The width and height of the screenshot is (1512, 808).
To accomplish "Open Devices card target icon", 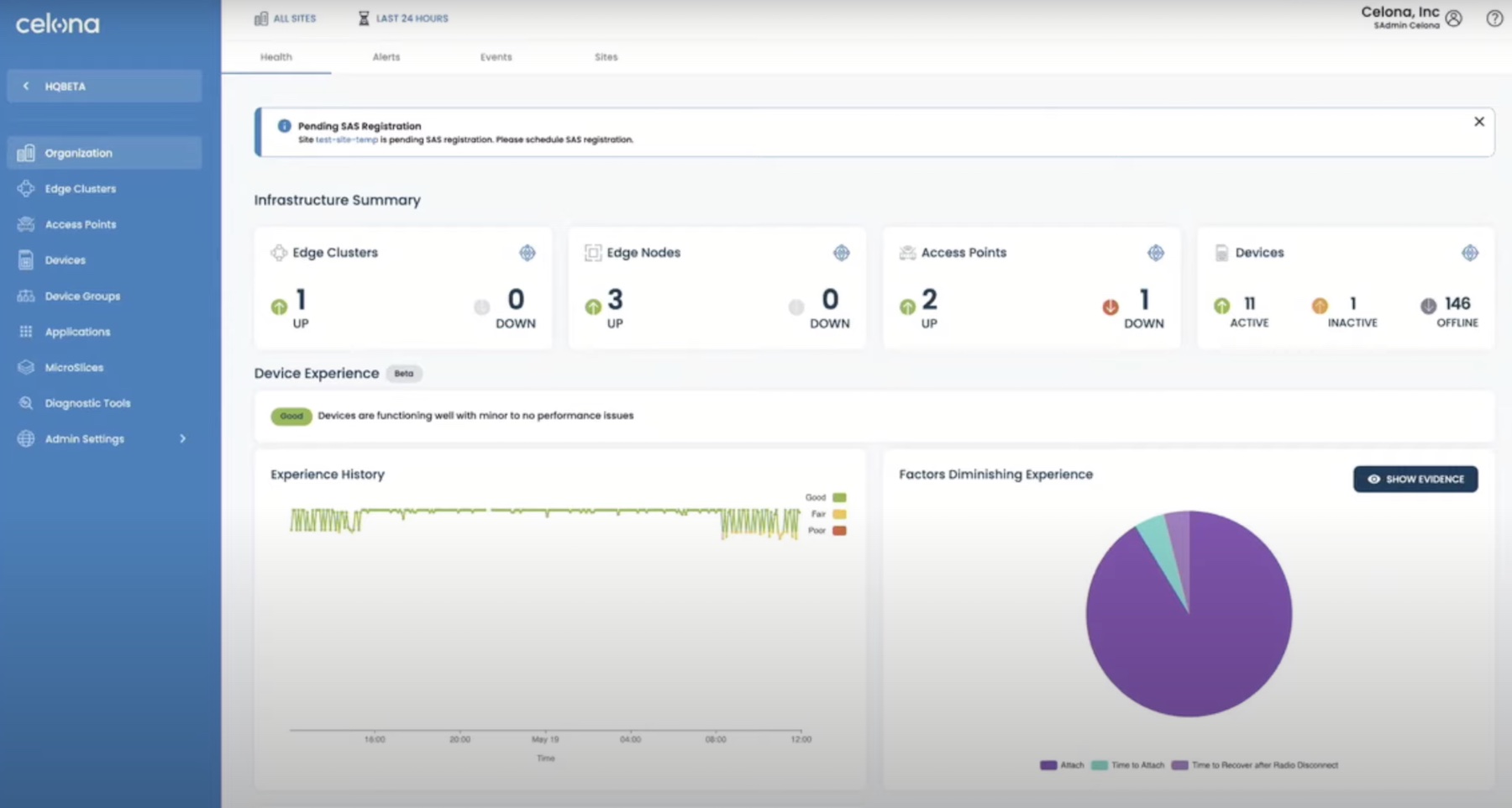I will (1470, 253).
